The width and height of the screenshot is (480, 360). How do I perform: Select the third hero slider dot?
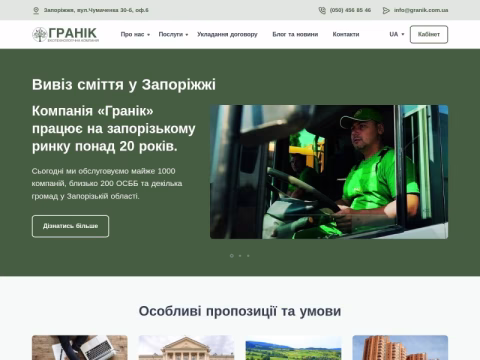pos(248,256)
